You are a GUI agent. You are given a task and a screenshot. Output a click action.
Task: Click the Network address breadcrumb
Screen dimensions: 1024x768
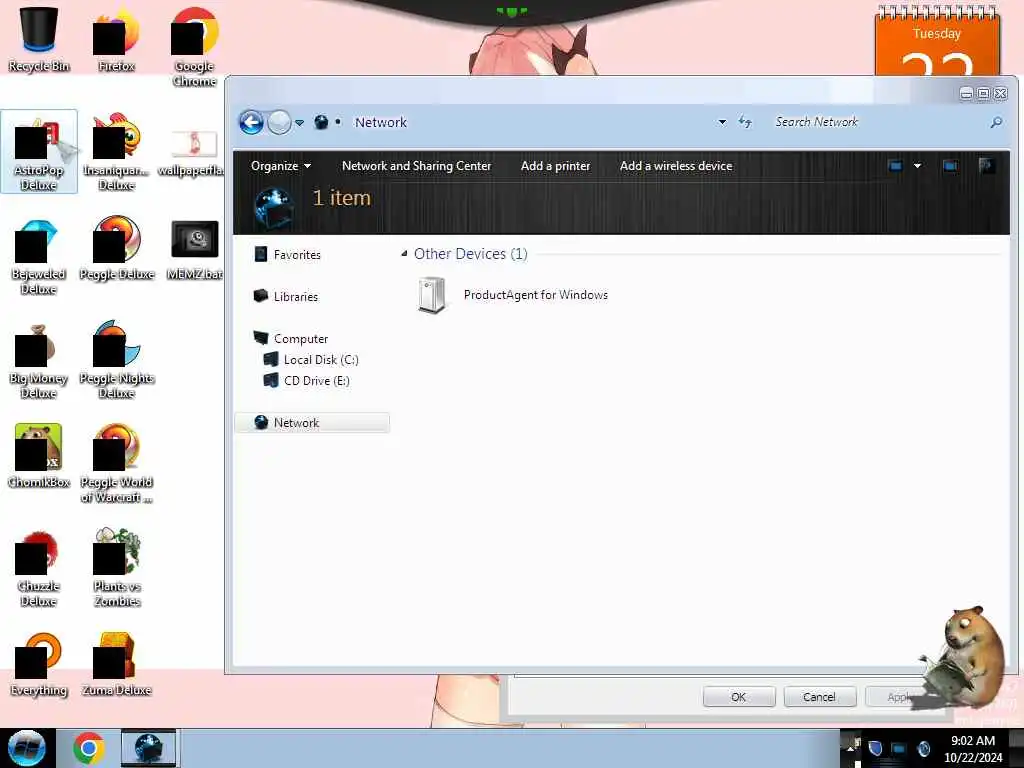(381, 122)
